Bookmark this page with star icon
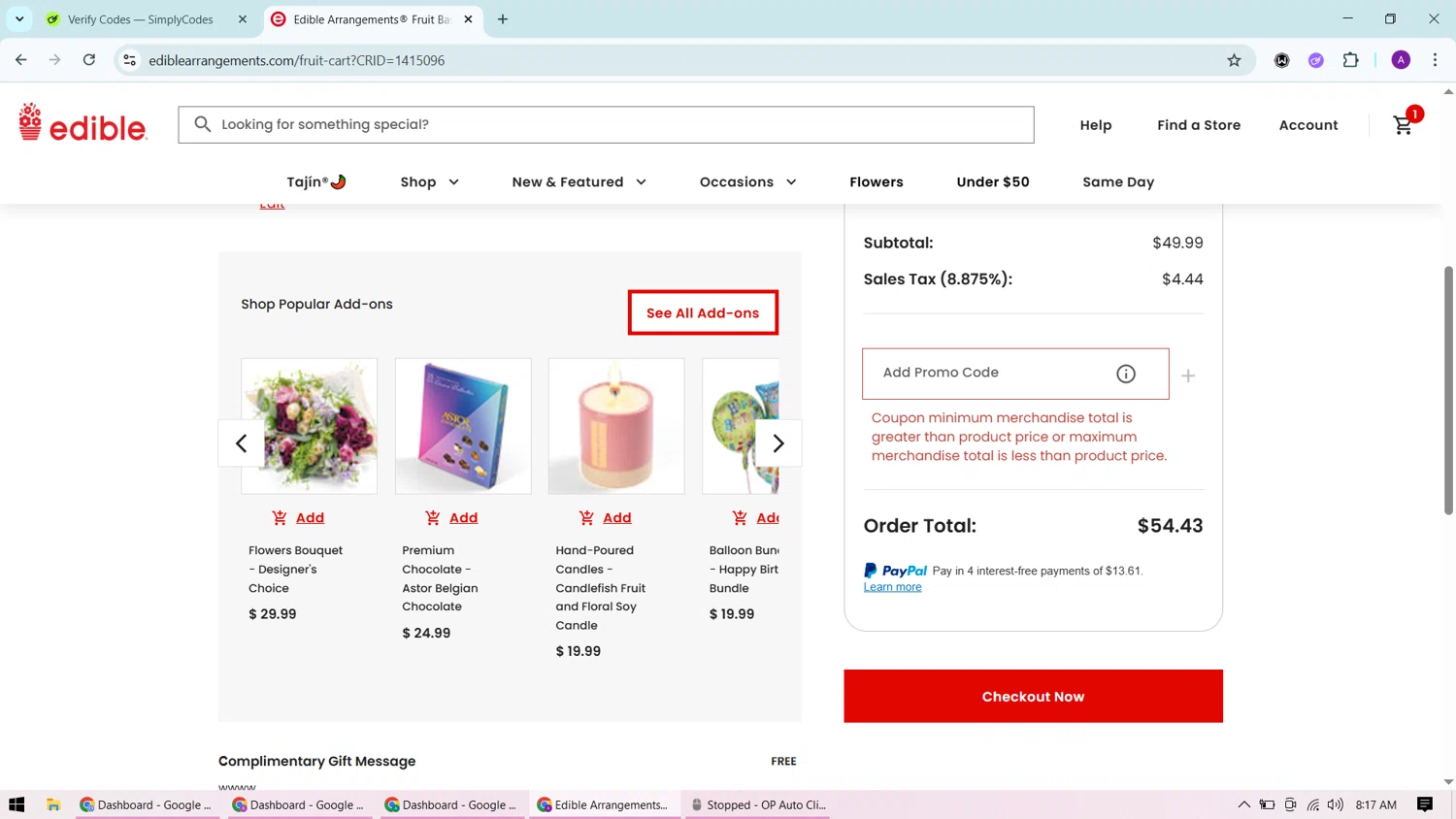 (x=1234, y=60)
